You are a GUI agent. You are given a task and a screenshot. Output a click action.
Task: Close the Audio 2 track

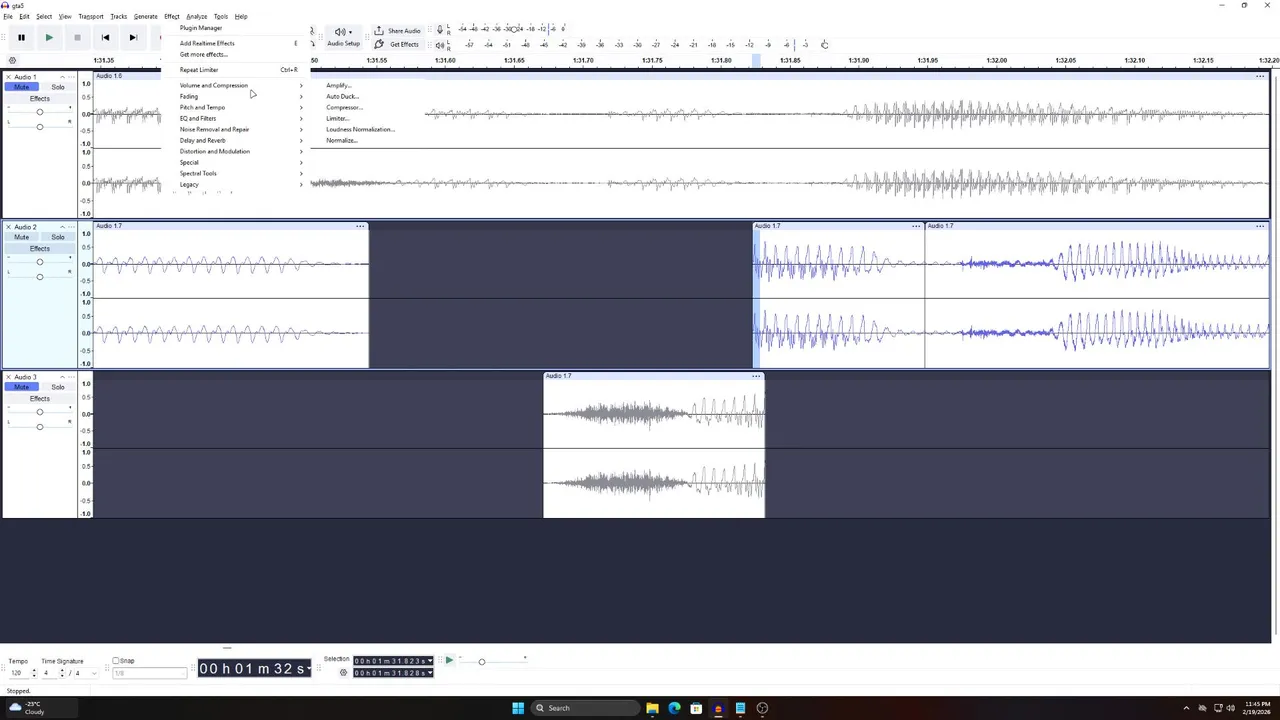(x=8, y=227)
